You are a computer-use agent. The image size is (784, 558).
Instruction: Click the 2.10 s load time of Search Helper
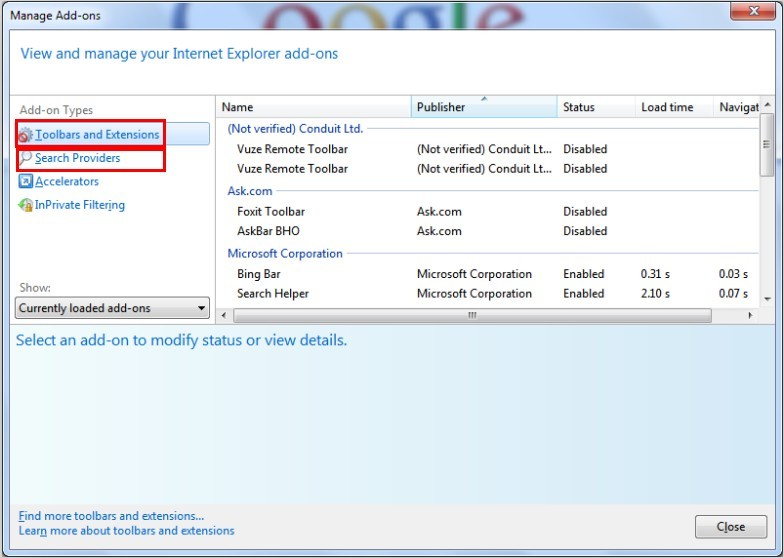coord(655,294)
